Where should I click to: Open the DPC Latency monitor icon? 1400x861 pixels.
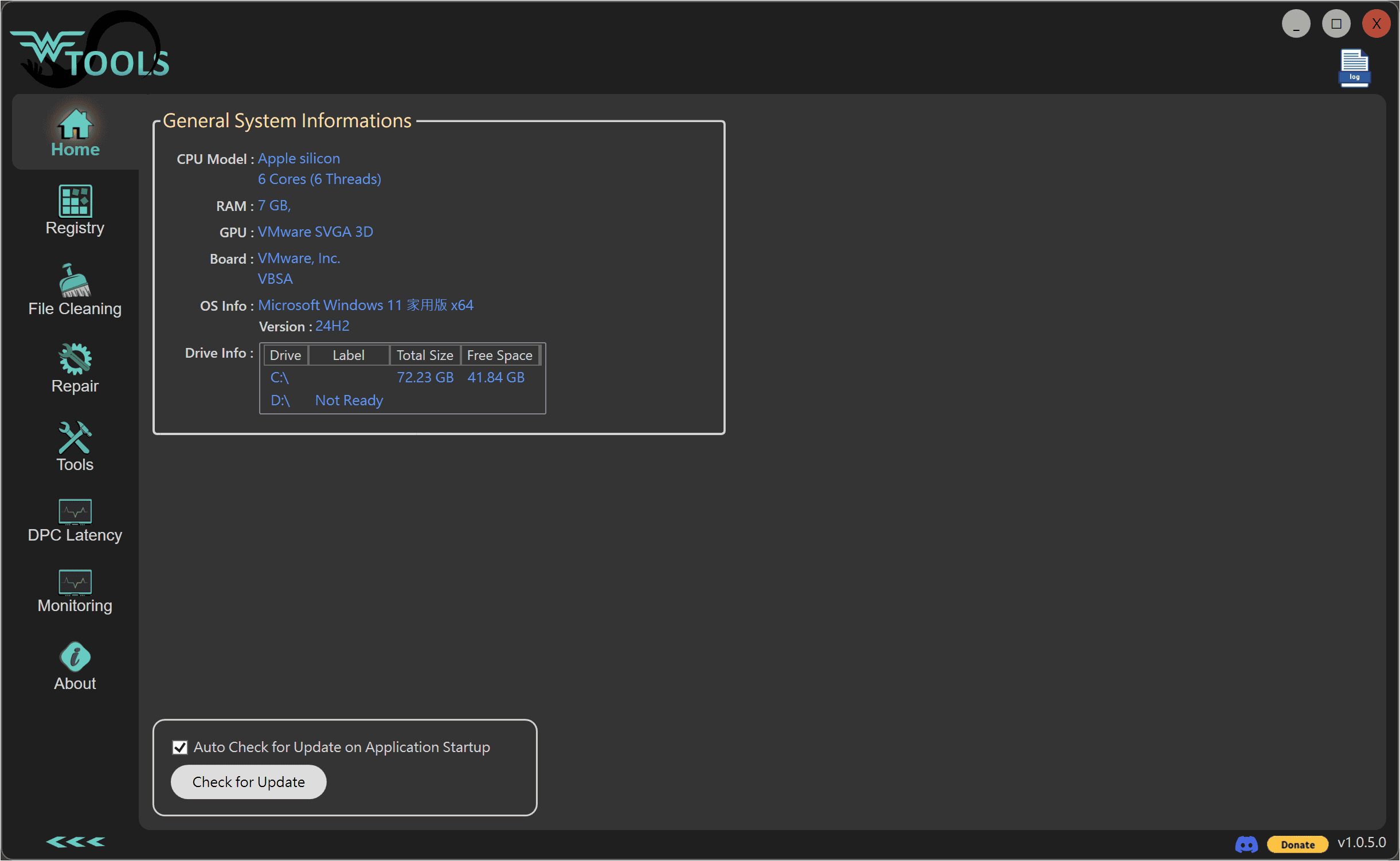point(75,512)
